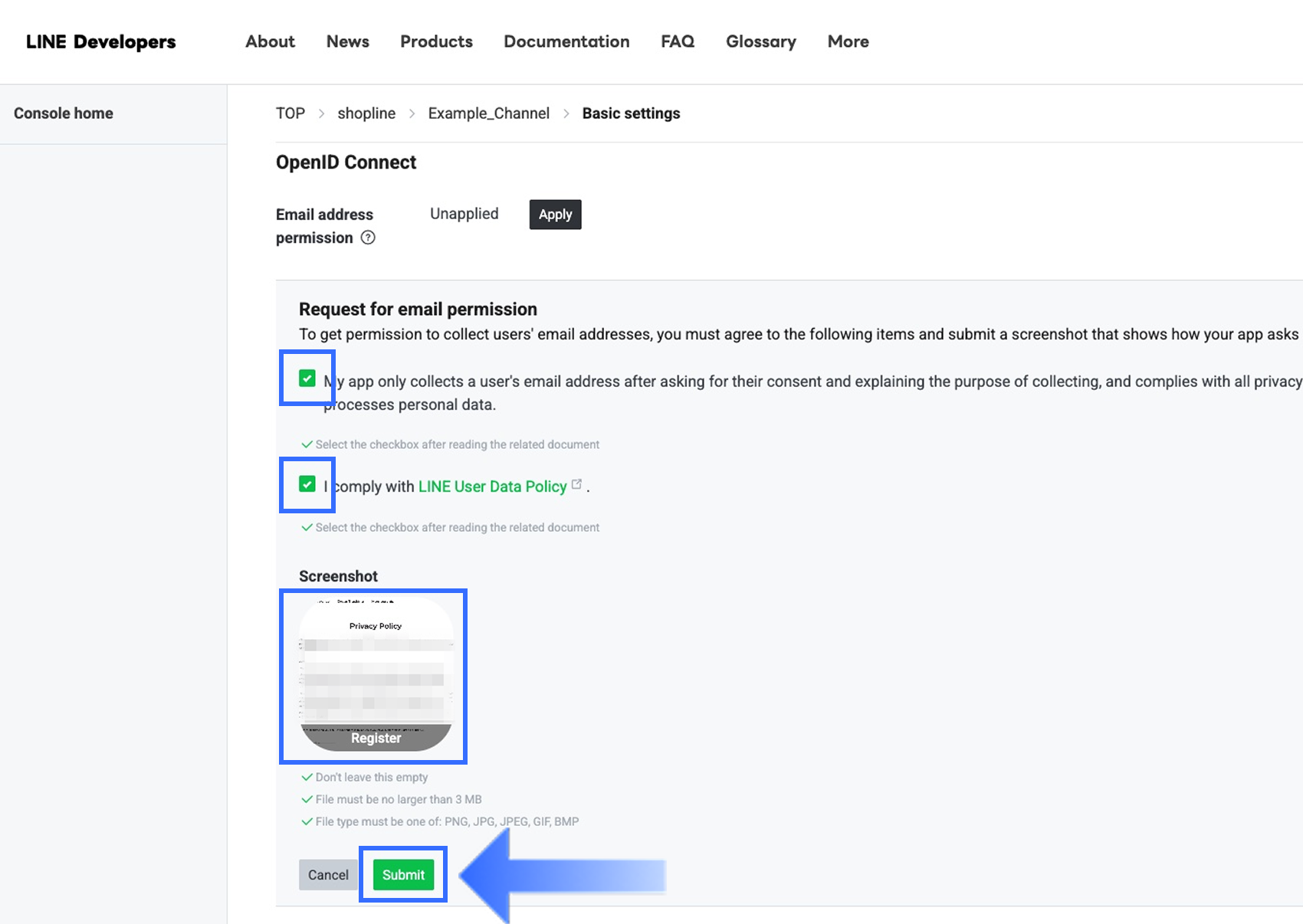Go to Console home in sidebar
This screenshot has width=1303, height=924.
click(64, 113)
